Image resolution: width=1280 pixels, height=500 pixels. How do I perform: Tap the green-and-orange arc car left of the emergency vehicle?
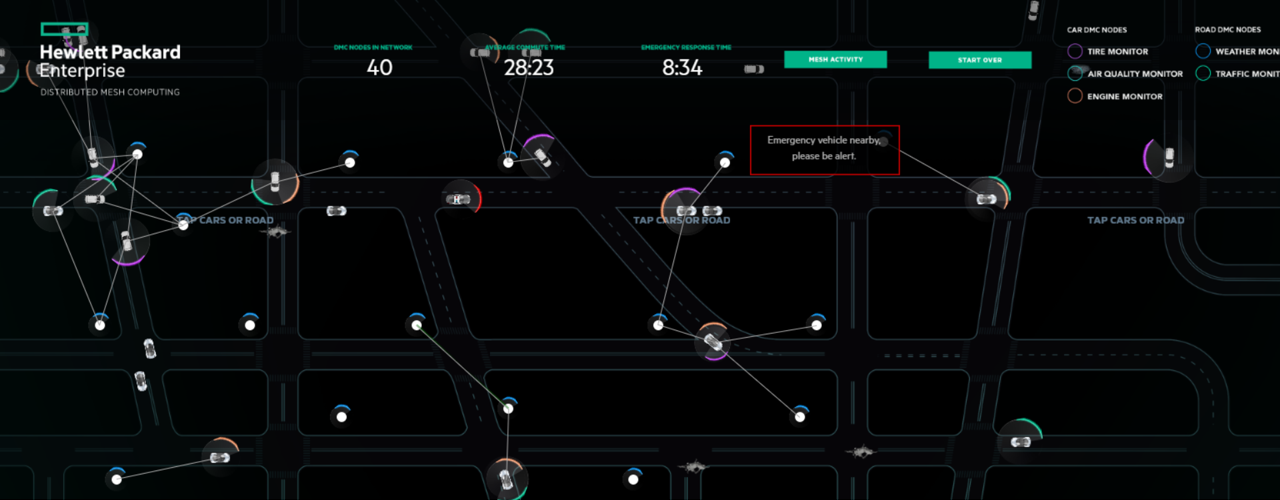pyautogui.click(x=275, y=184)
